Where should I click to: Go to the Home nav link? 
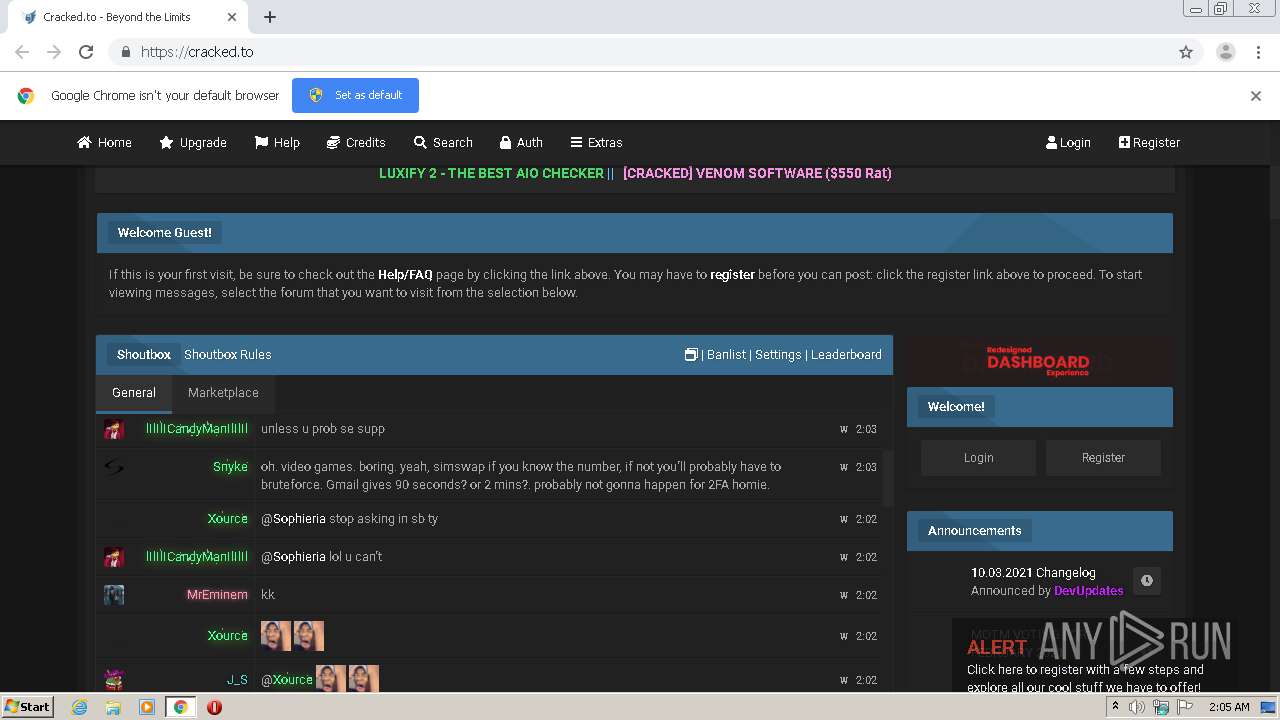104,142
